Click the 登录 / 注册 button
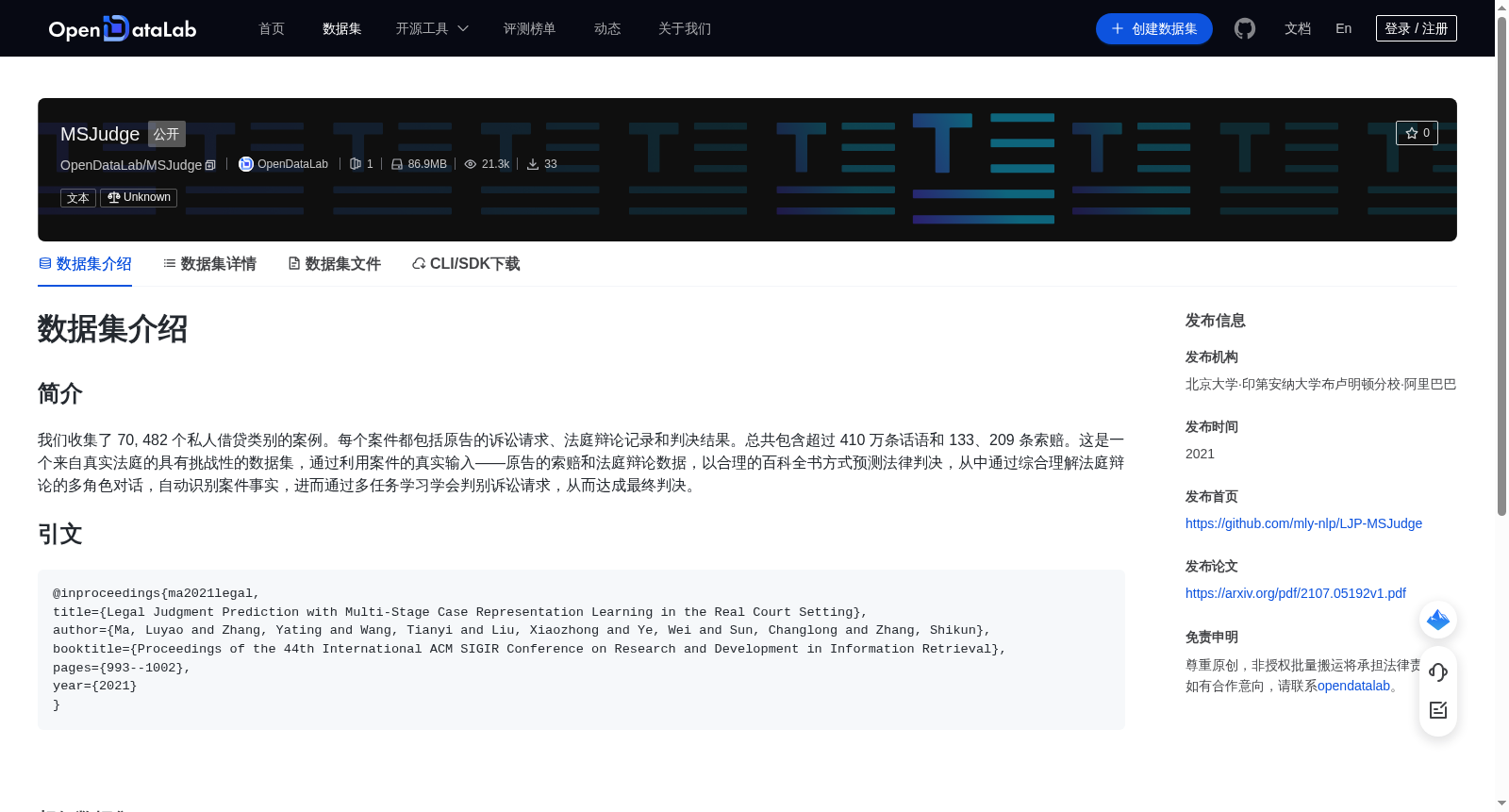Screen dimensions: 1509x812 [x=1416, y=28]
